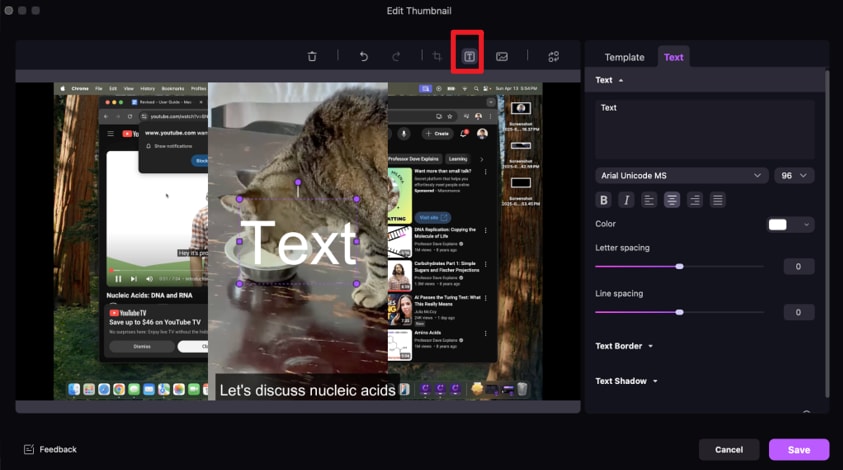Screen dimensions: 843x470
Task: Click the Letter spacing value field
Action: coord(798,266)
